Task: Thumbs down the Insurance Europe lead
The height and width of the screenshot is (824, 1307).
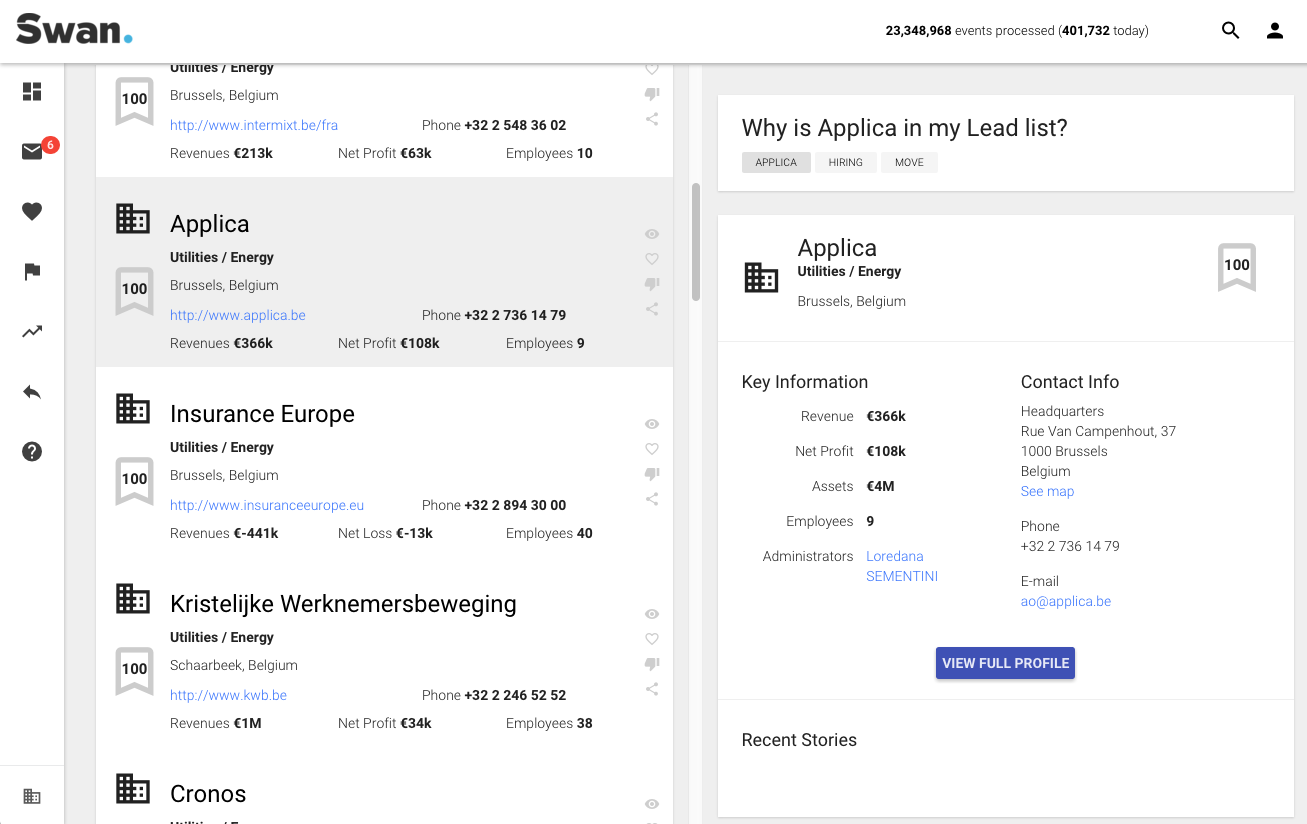Action: (x=652, y=474)
